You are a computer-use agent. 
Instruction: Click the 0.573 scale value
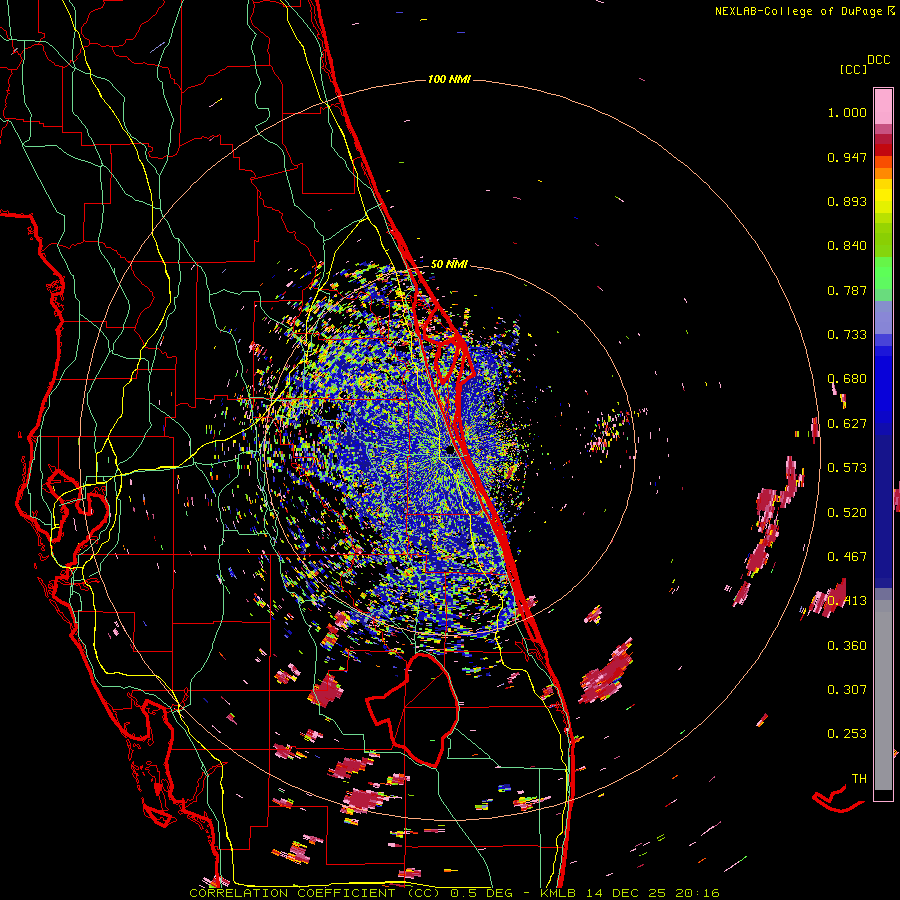[x=847, y=468]
